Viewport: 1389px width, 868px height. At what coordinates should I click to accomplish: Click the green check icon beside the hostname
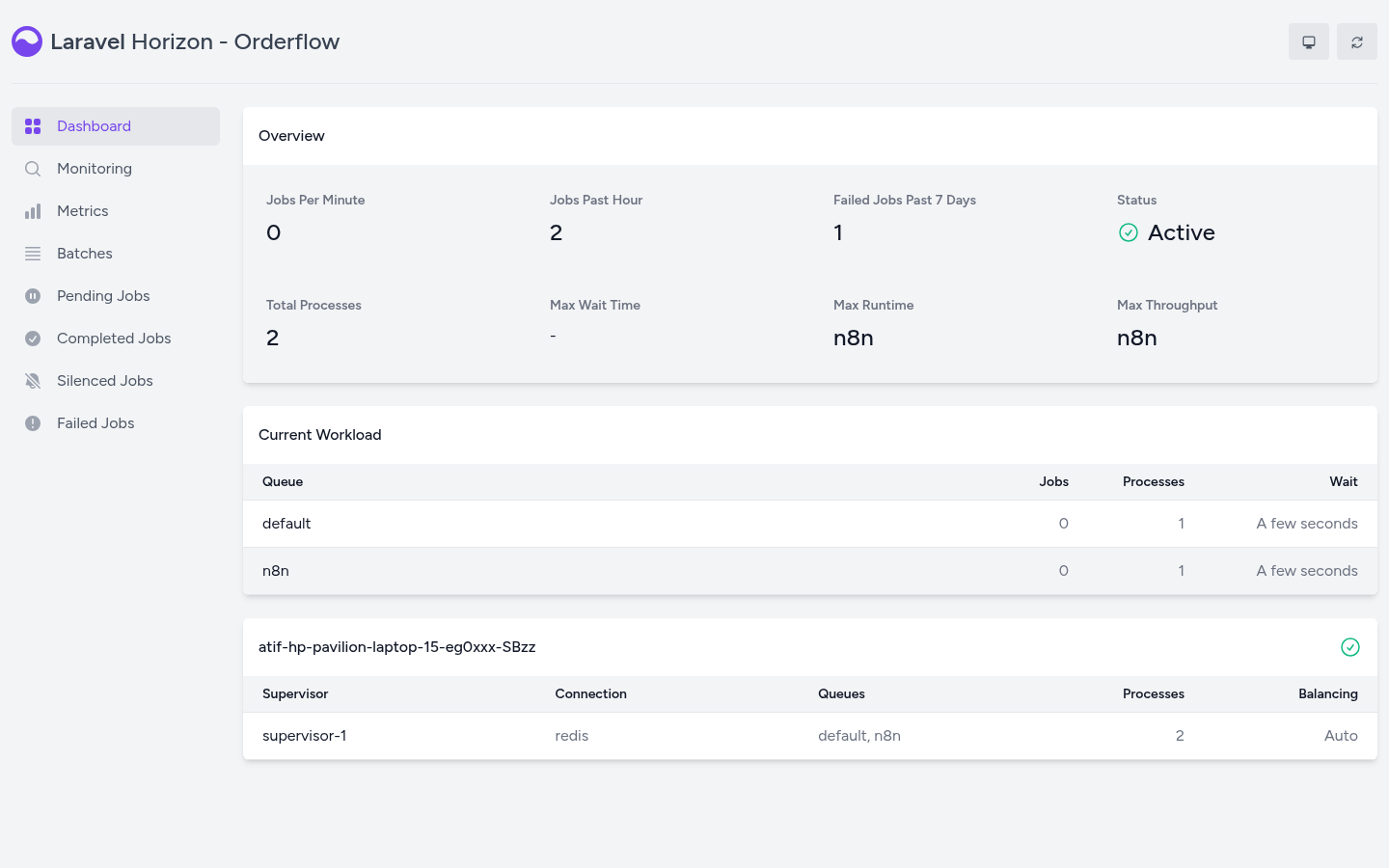click(x=1350, y=647)
